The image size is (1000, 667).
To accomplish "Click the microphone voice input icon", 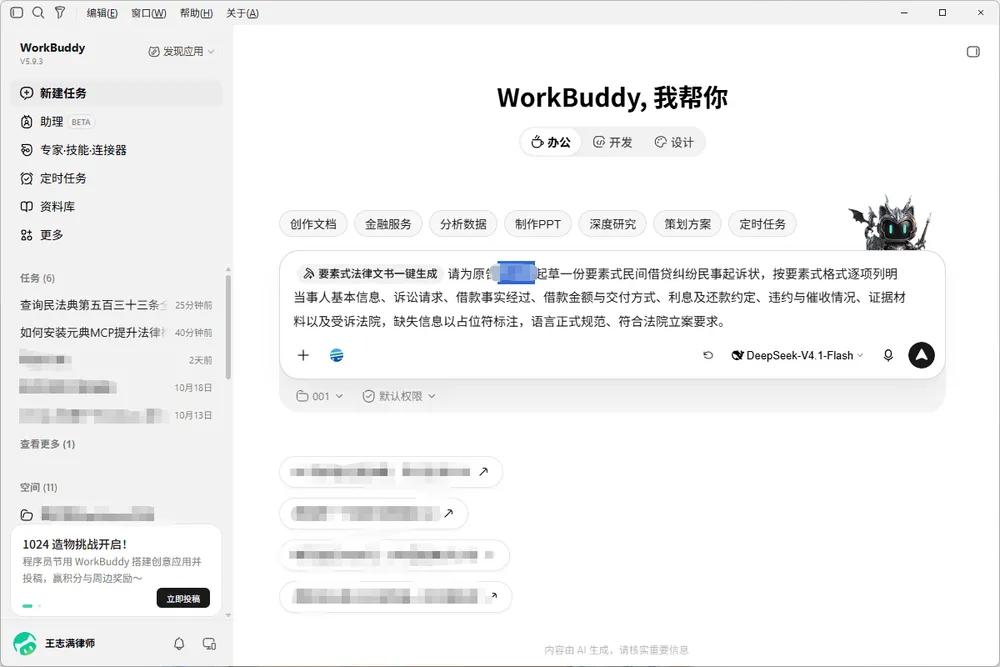I will (x=888, y=355).
